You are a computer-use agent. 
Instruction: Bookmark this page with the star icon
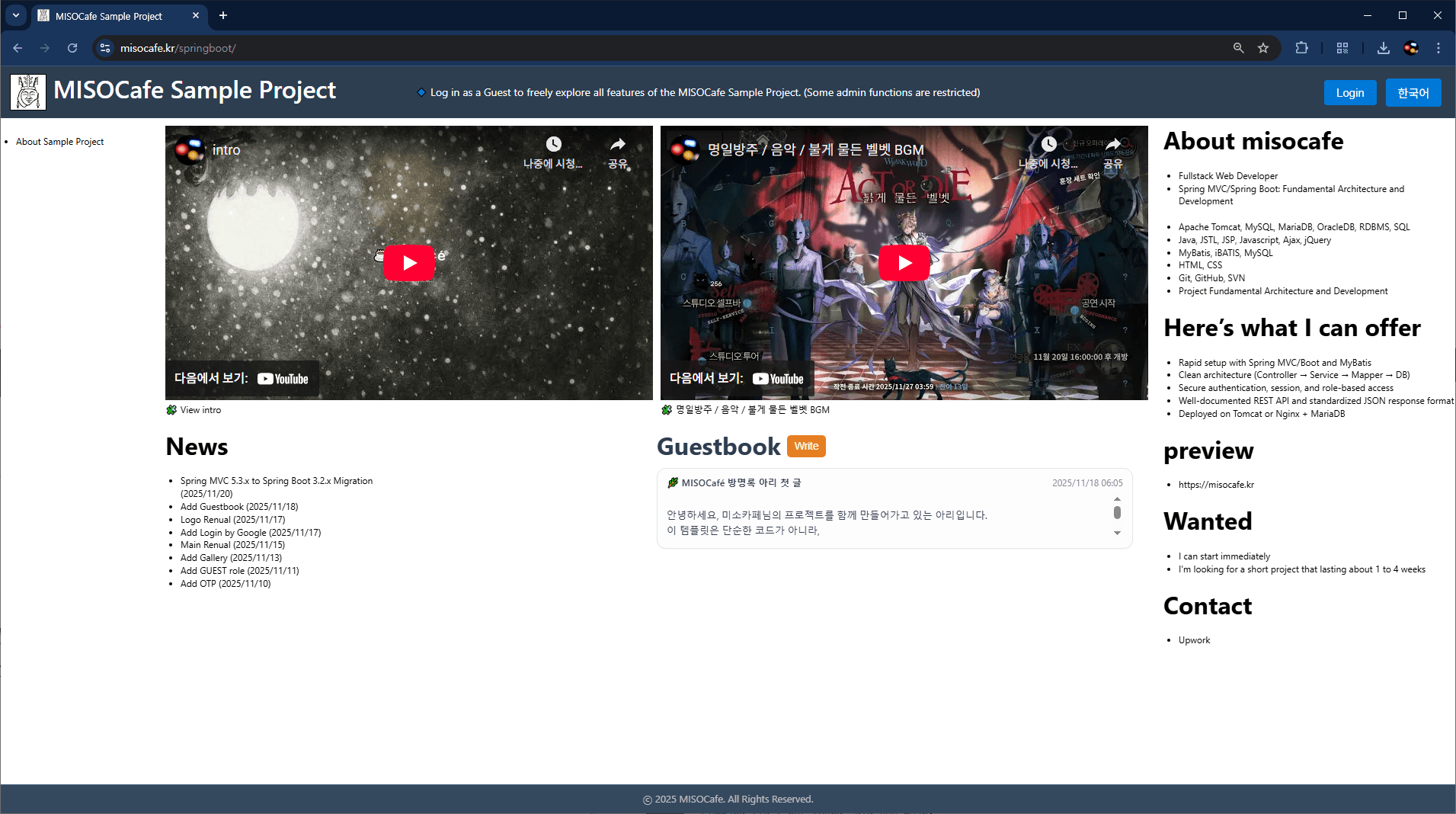1263,48
